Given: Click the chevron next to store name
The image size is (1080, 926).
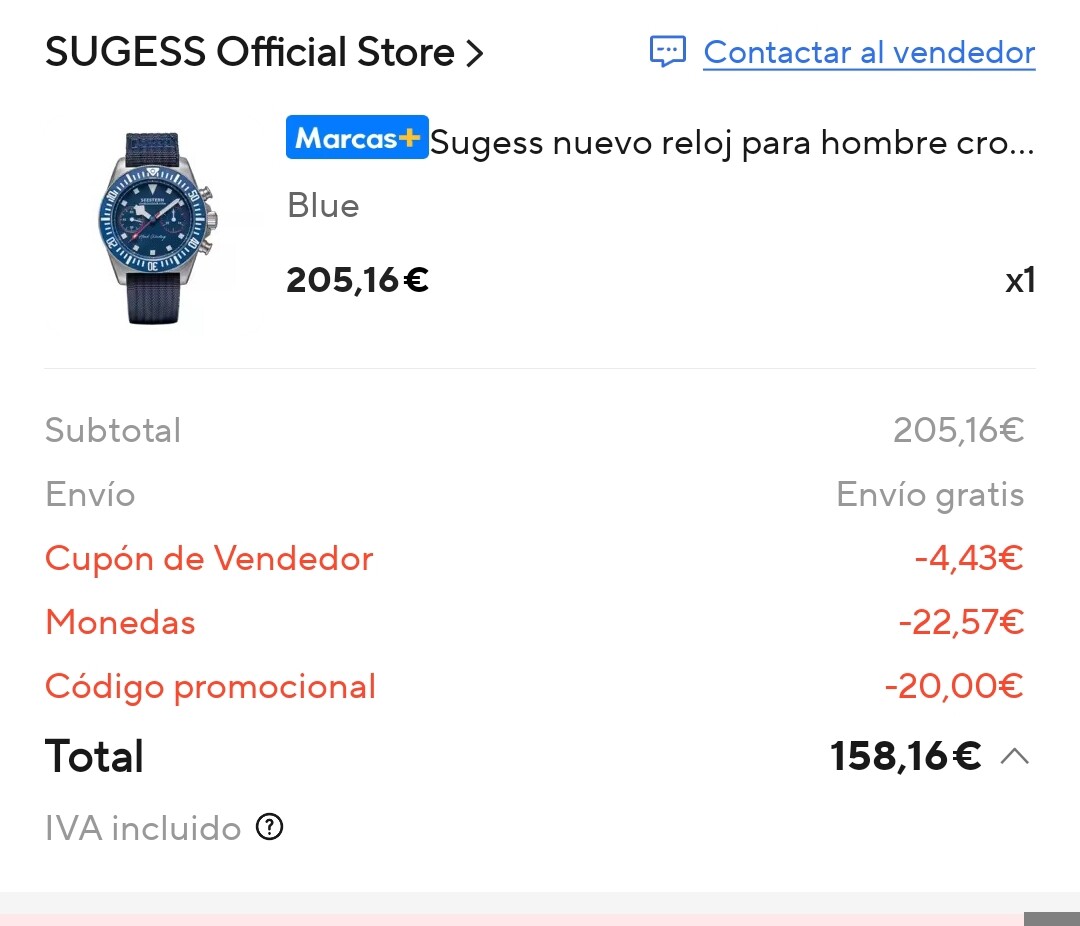Looking at the screenshot, I should click(475, 53).
